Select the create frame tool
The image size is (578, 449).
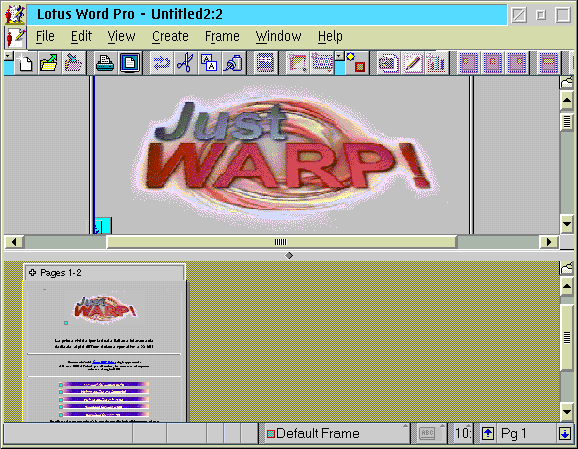pyautogui.click(x=297, y=63)
